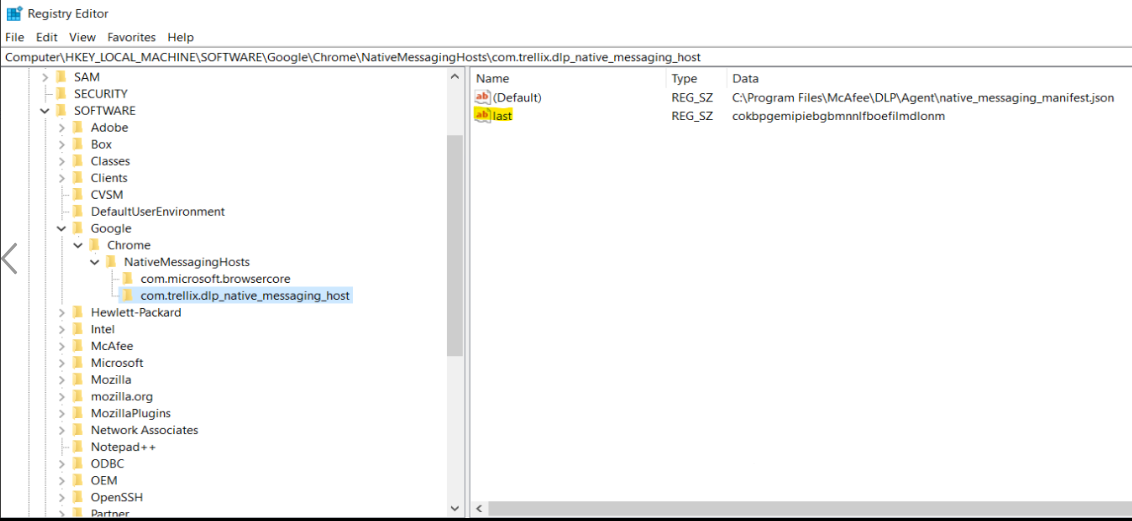The image size is (1132, 521).
Task: Select the NativeMessagingHosts folder icon
Action: (111, 261)
